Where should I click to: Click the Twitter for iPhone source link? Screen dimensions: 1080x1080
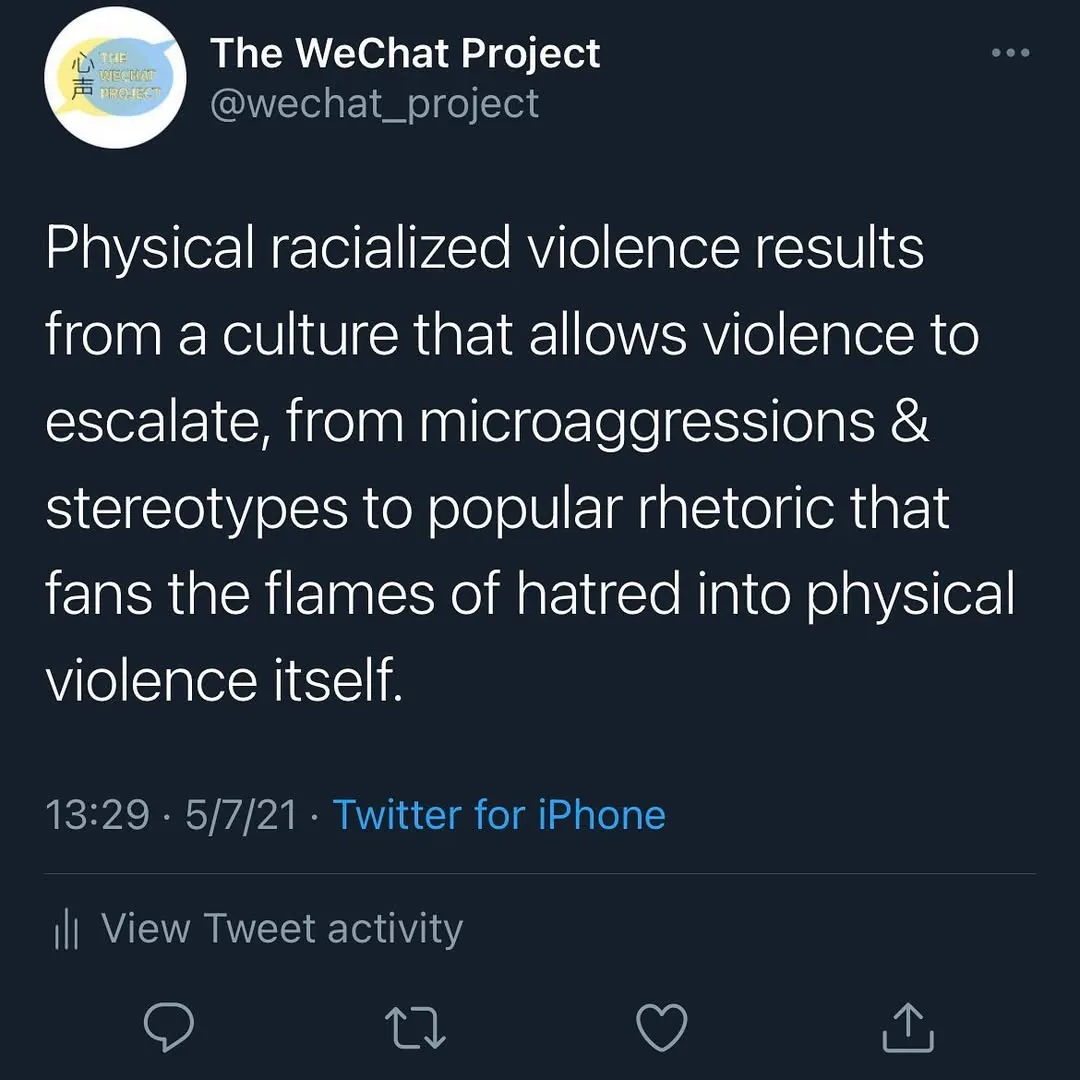(499, 815)
